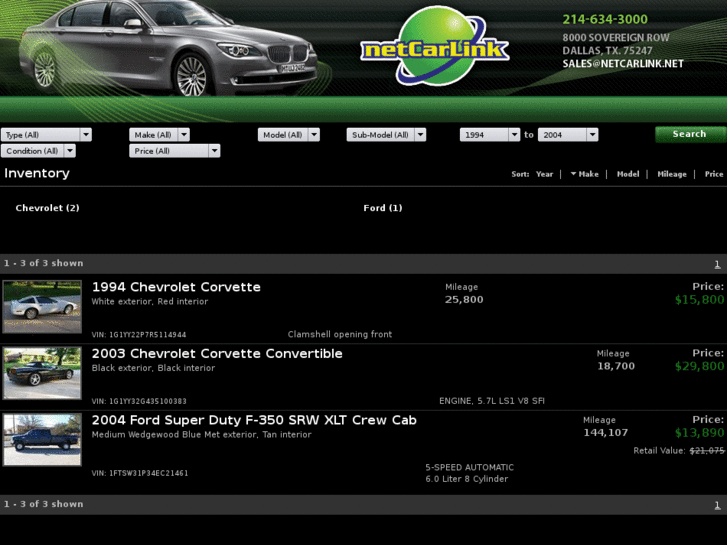Sort inventory by Mileage
Screen dimensions: 727x545
click(672, 174)
